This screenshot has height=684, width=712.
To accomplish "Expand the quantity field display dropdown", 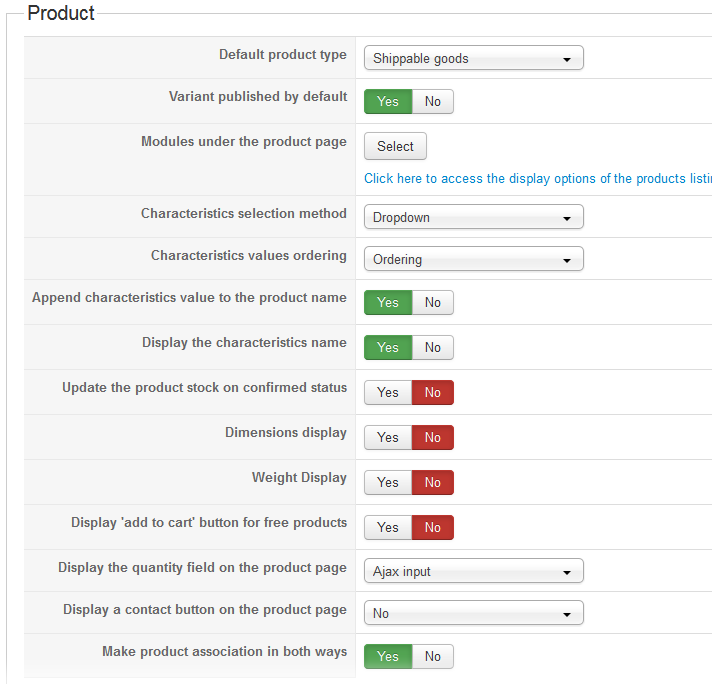I will point(473,572).
